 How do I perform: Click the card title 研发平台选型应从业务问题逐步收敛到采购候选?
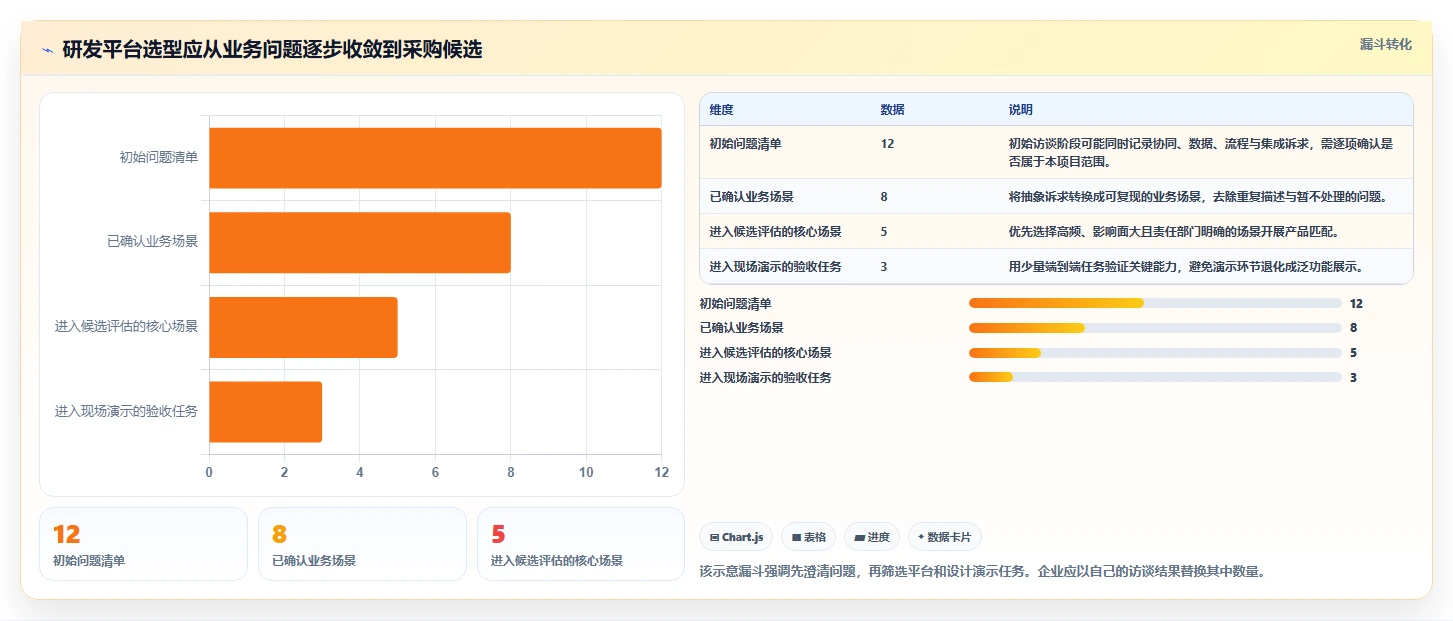(x=272, y=50)
